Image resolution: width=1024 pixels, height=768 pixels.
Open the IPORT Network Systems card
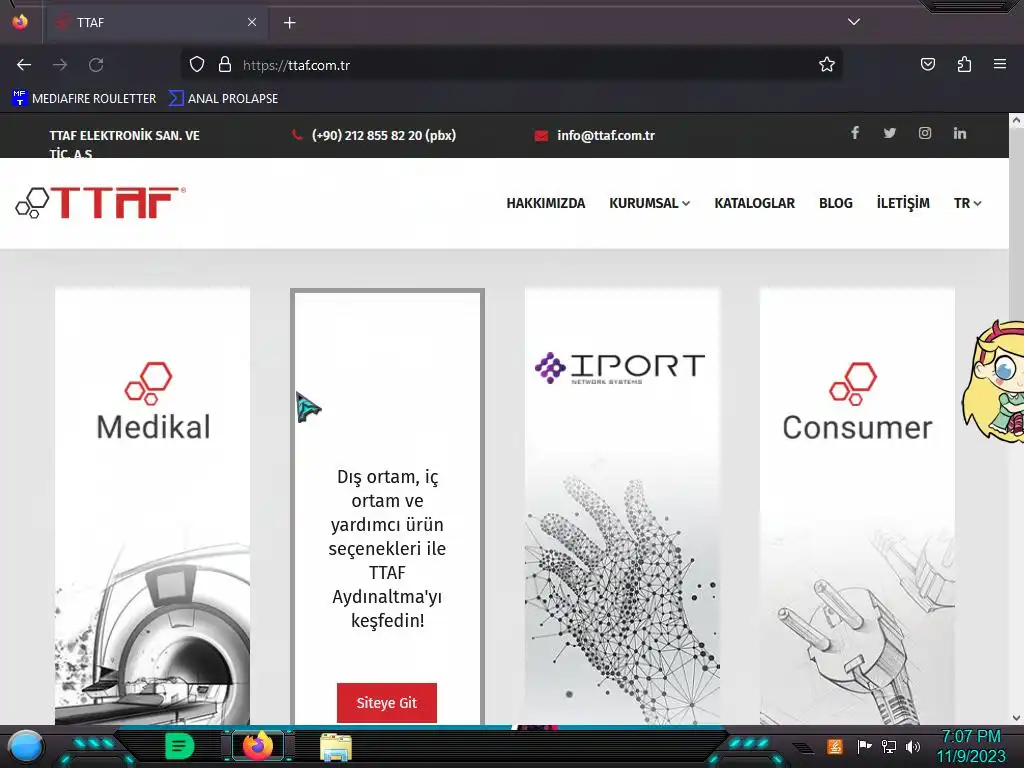(622, 506)
